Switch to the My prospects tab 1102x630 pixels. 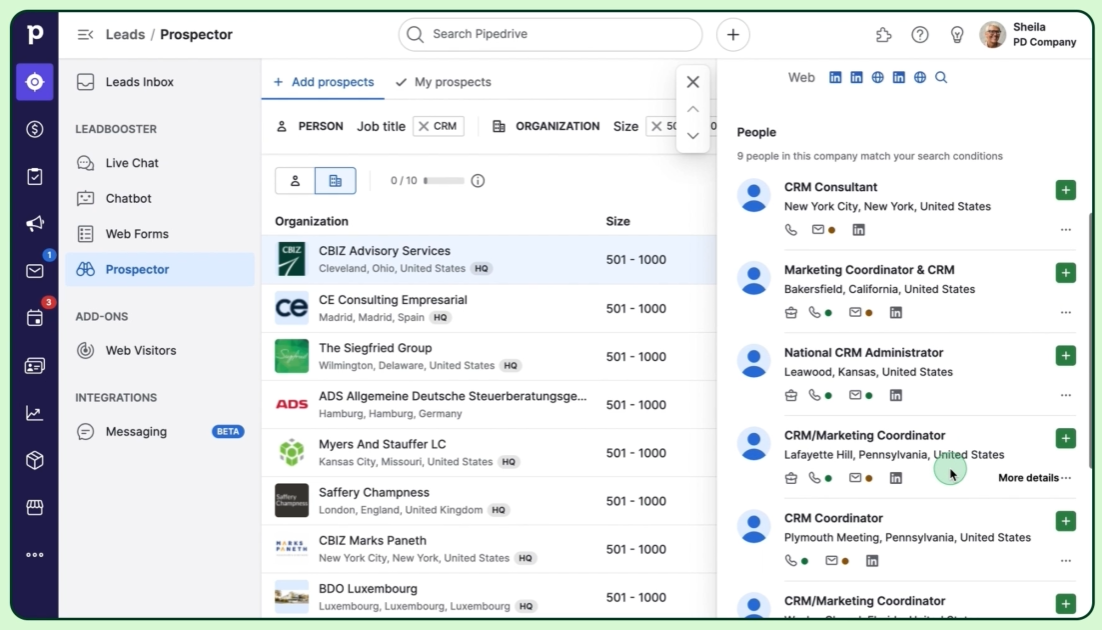pos(443,82)
